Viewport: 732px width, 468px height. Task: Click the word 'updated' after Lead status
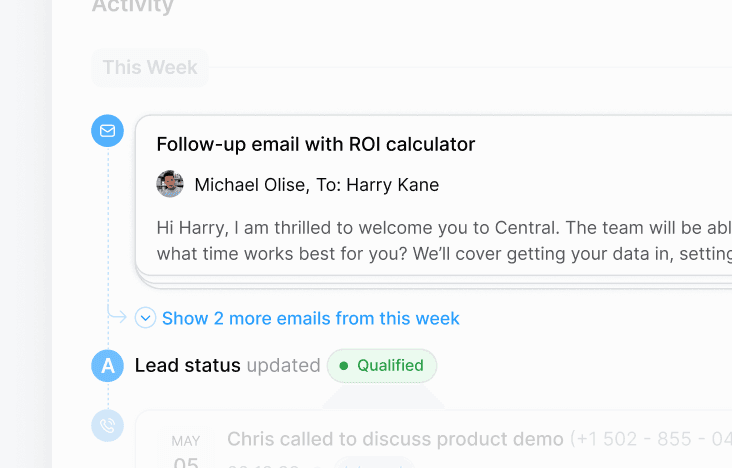tap(283, 366)
